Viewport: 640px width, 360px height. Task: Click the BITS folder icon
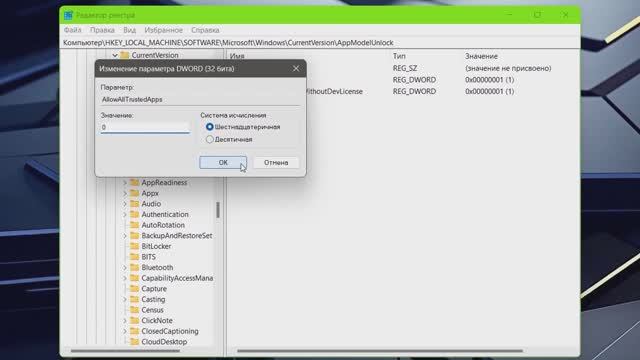(134, 257)
